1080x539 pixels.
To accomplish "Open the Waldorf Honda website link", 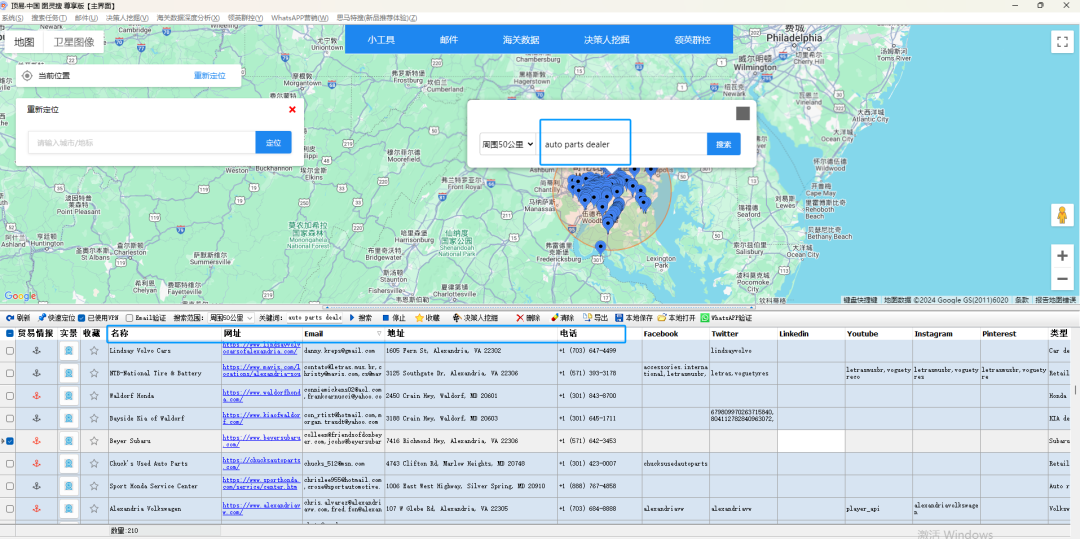I will (x=262, y=396).
